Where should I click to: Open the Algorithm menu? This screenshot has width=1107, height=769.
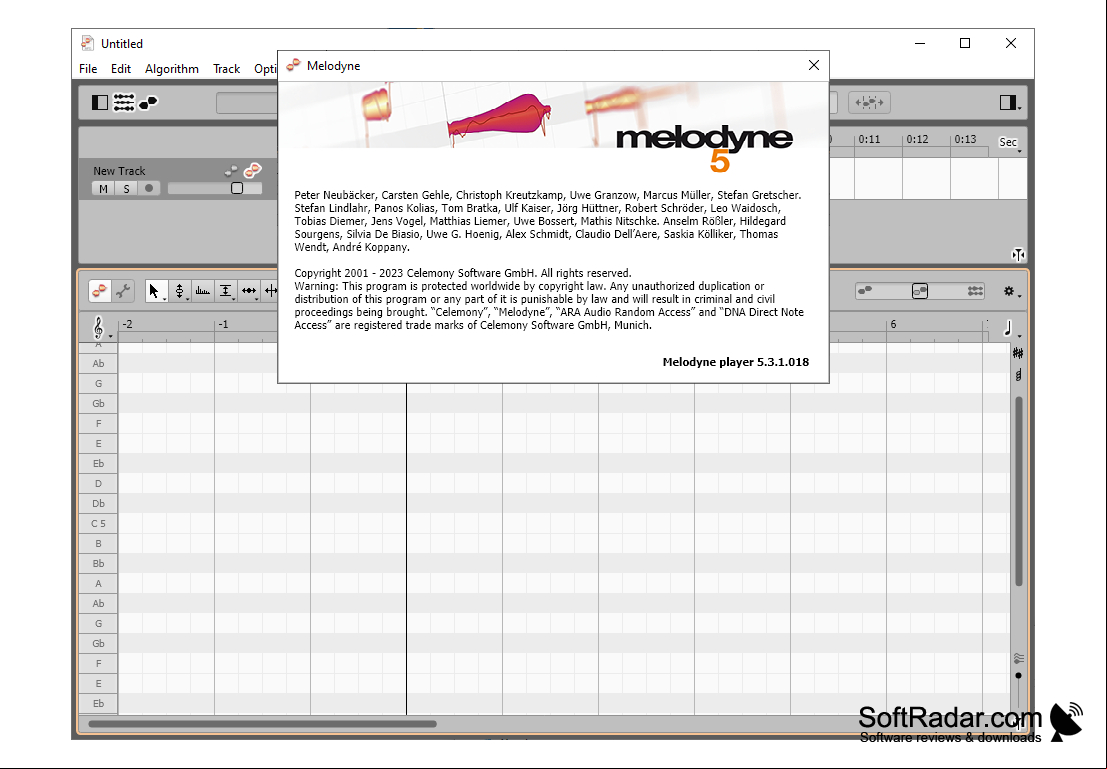(172, 68)
